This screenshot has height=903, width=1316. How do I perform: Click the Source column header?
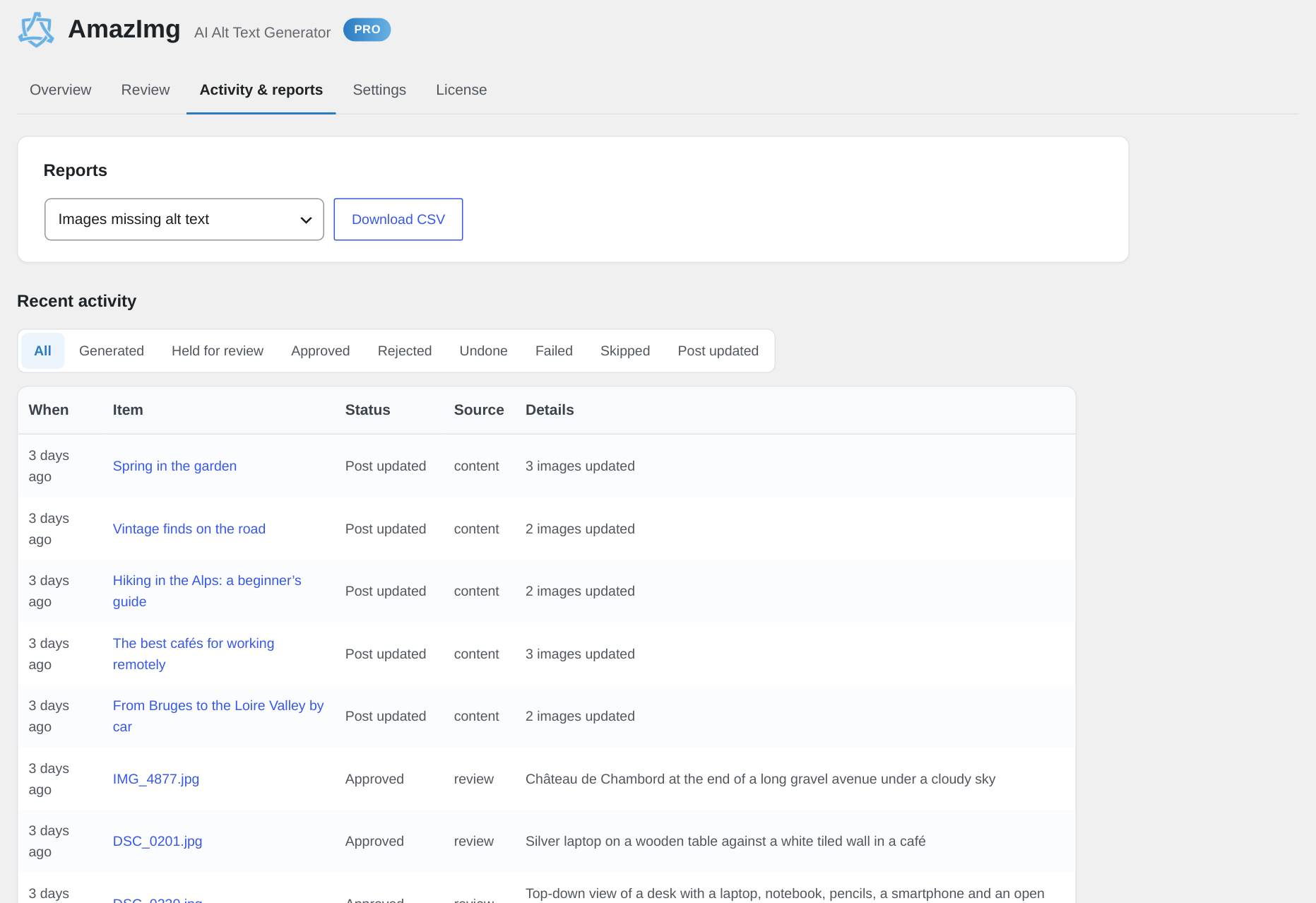coord(479,410)
